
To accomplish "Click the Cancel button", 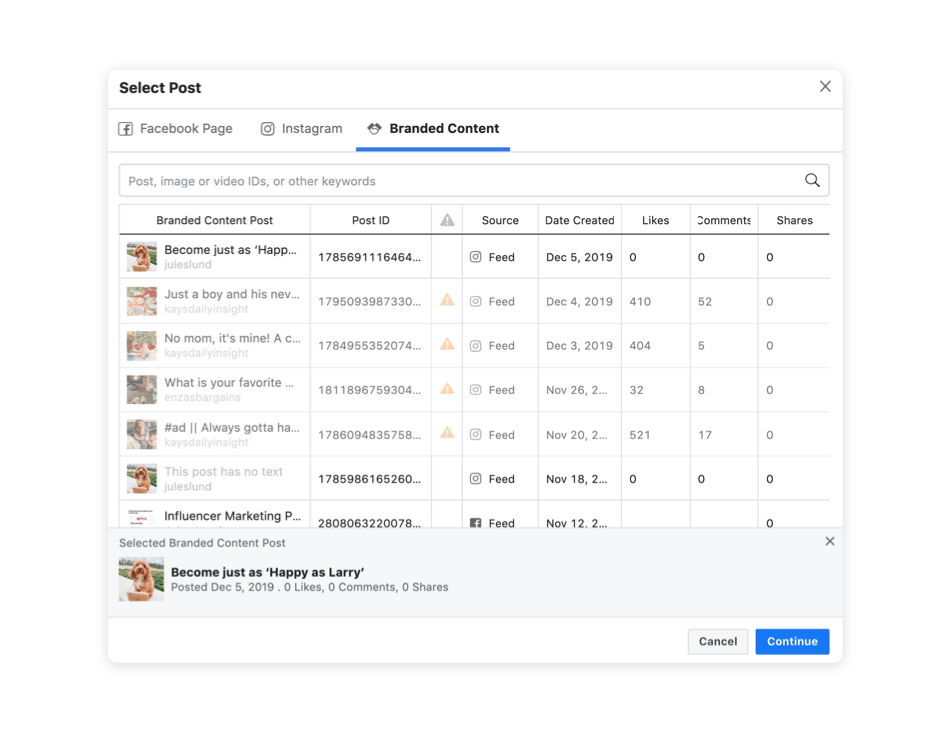I will pos(717,641).
